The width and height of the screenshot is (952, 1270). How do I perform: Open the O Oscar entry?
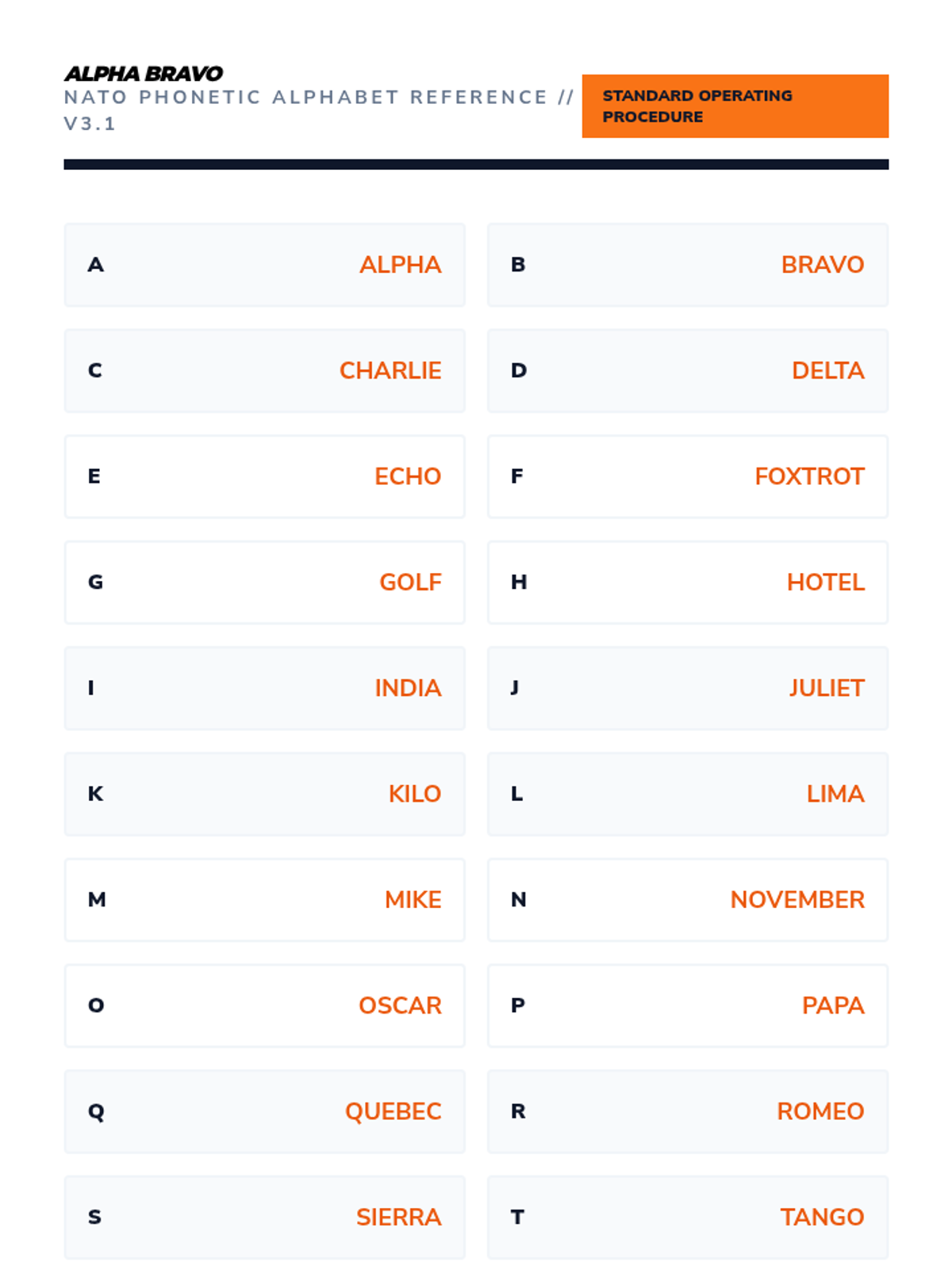tap(264, 1006)
